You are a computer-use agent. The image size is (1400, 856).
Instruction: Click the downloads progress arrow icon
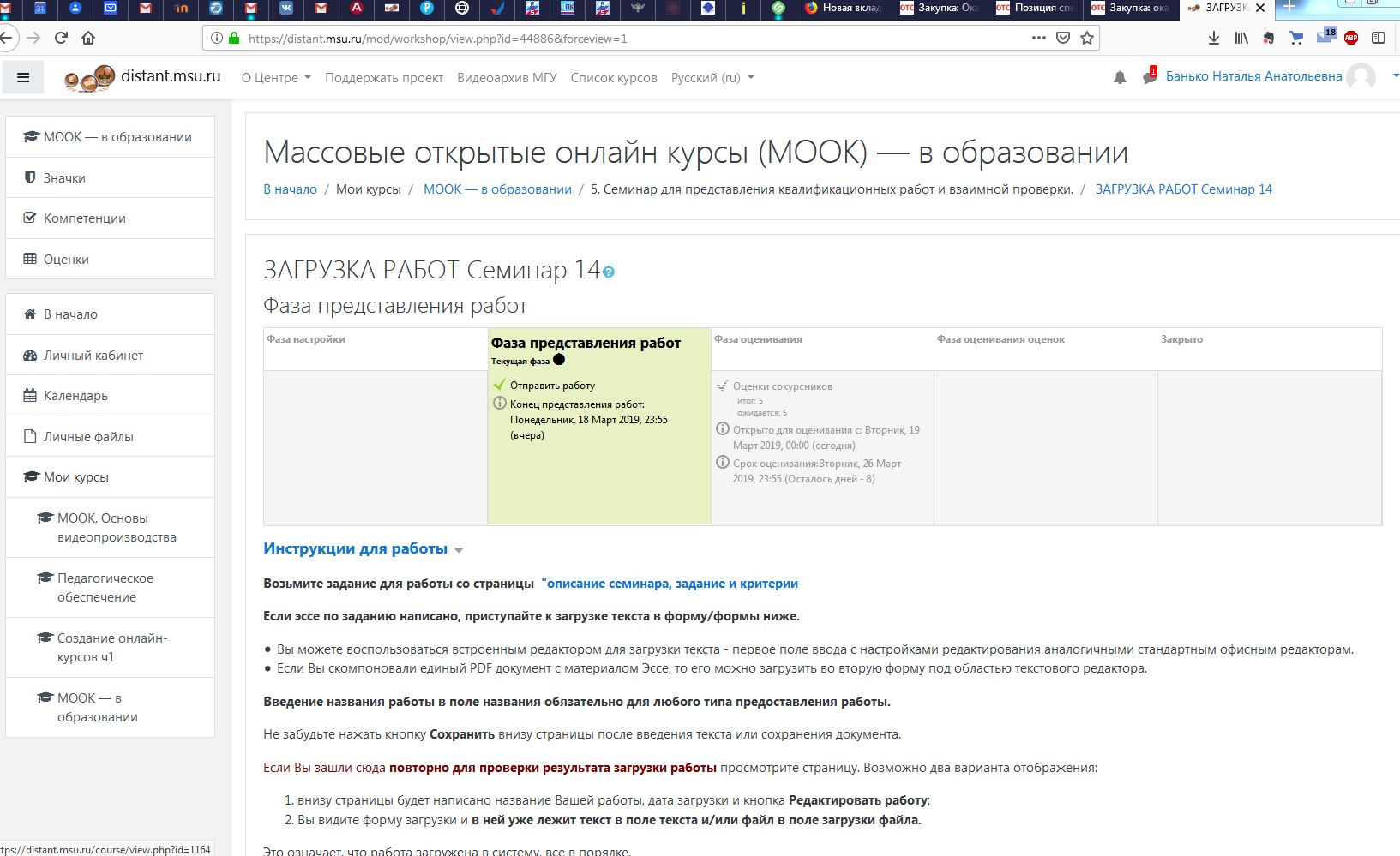(1212, 38)
